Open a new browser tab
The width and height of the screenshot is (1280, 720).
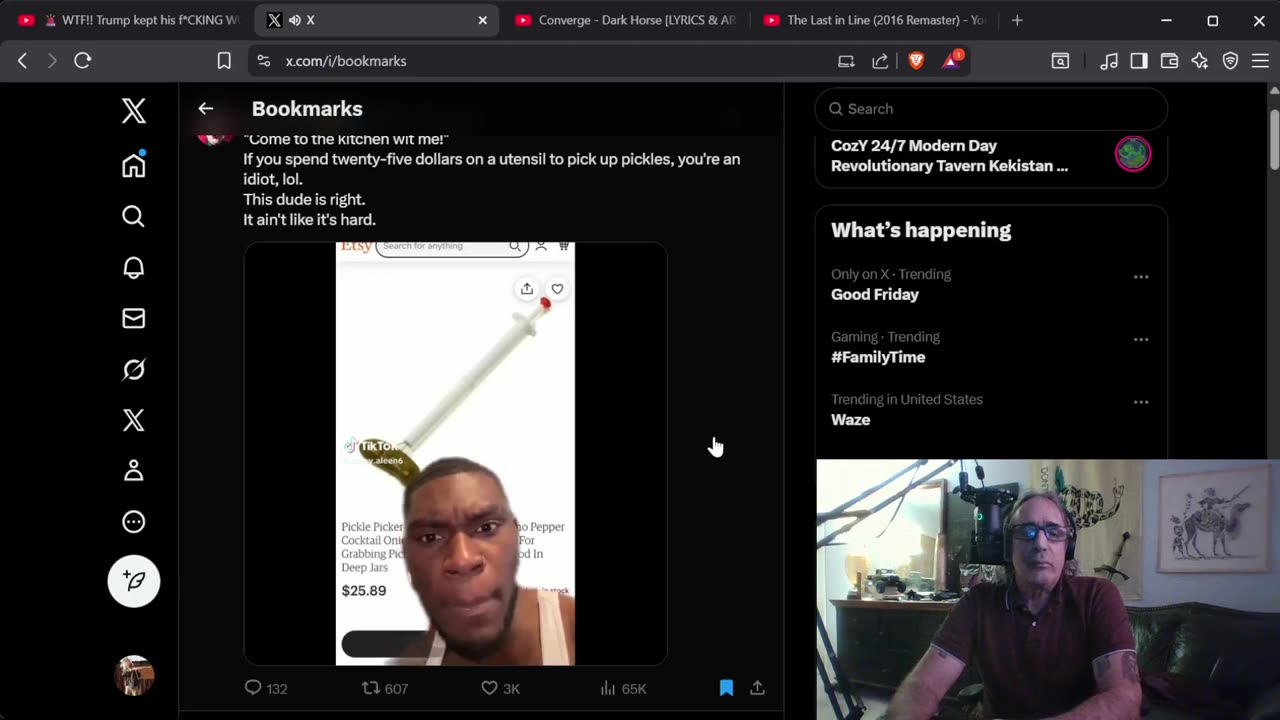1017,20
